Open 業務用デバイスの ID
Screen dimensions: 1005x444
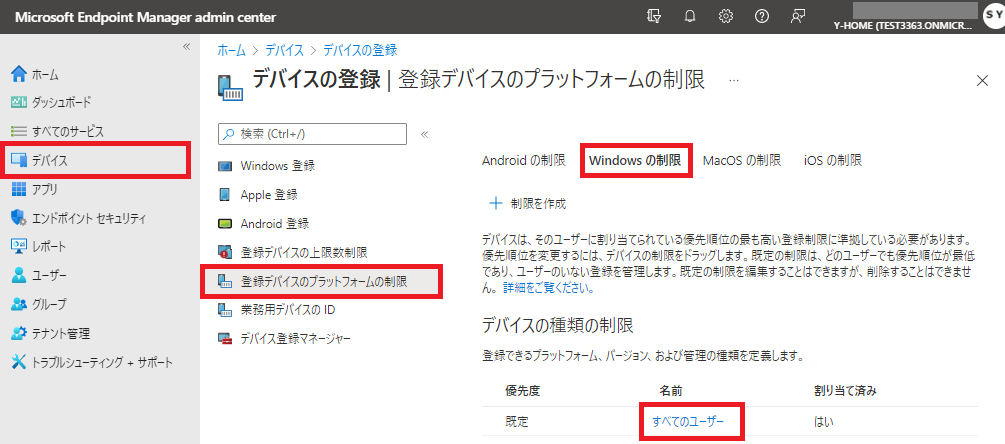288,309
